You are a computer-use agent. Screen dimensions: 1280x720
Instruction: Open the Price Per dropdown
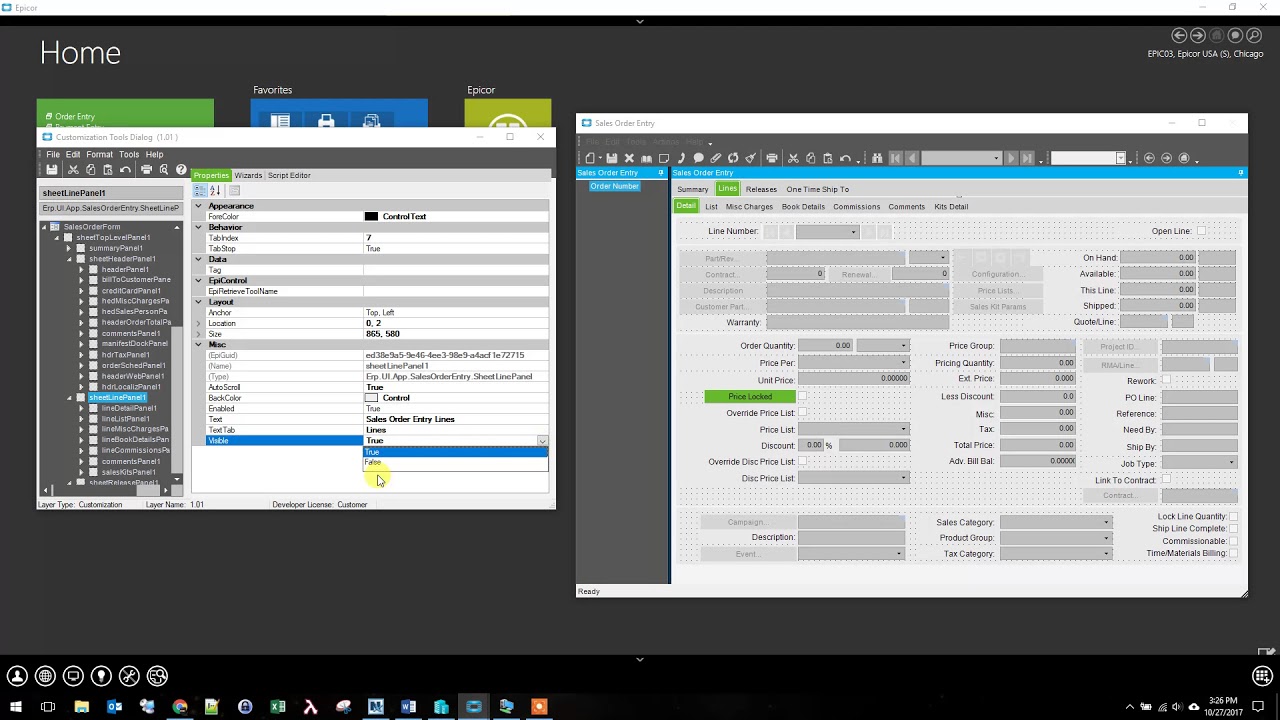tap(903, 363)
